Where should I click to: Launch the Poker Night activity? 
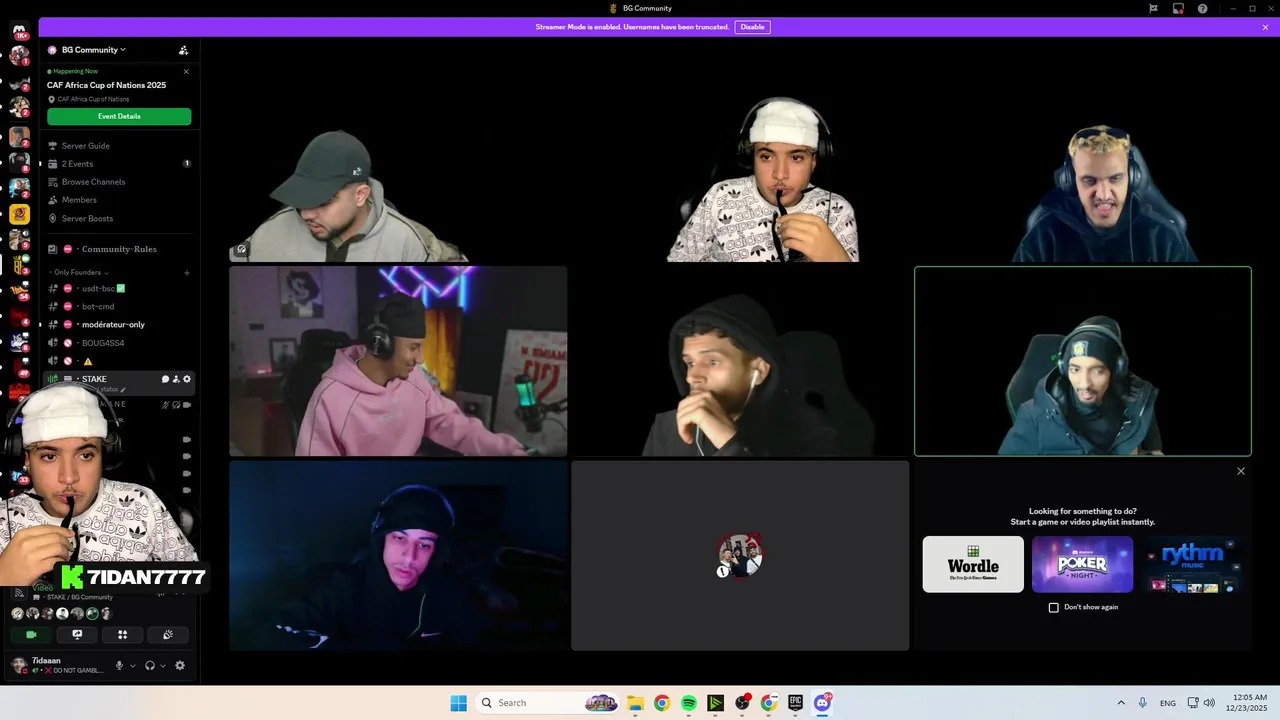point(1082,564)
